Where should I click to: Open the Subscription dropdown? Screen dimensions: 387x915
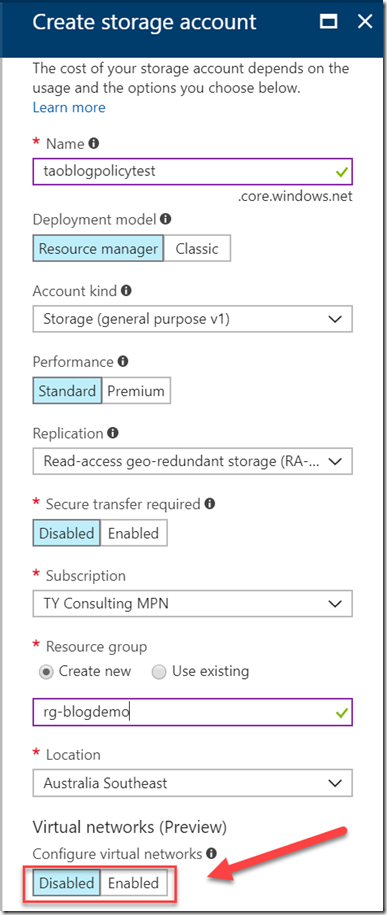click(193, 603)
